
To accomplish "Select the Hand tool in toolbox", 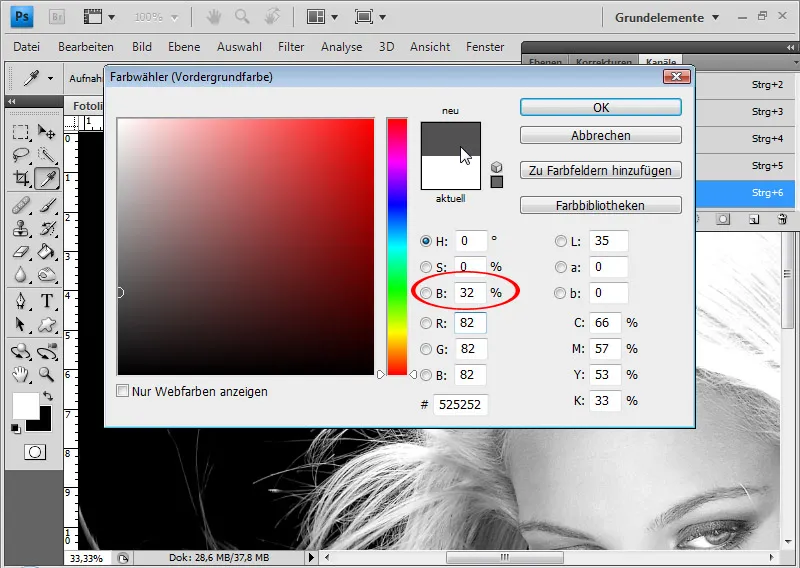I will tap(20, 375).
